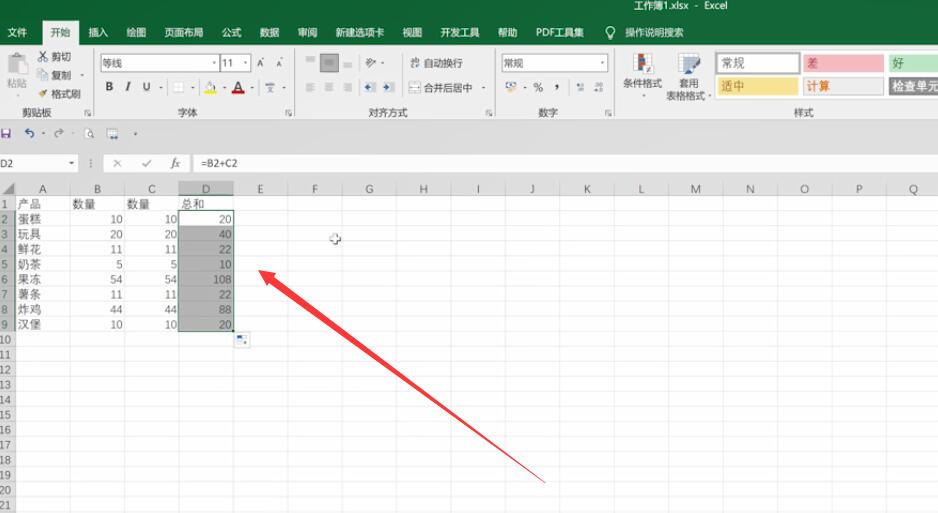Image resolution: width=938 pixels, height=513 pixels.
Task: Click the Undo arrow icon
Action: 29,133
